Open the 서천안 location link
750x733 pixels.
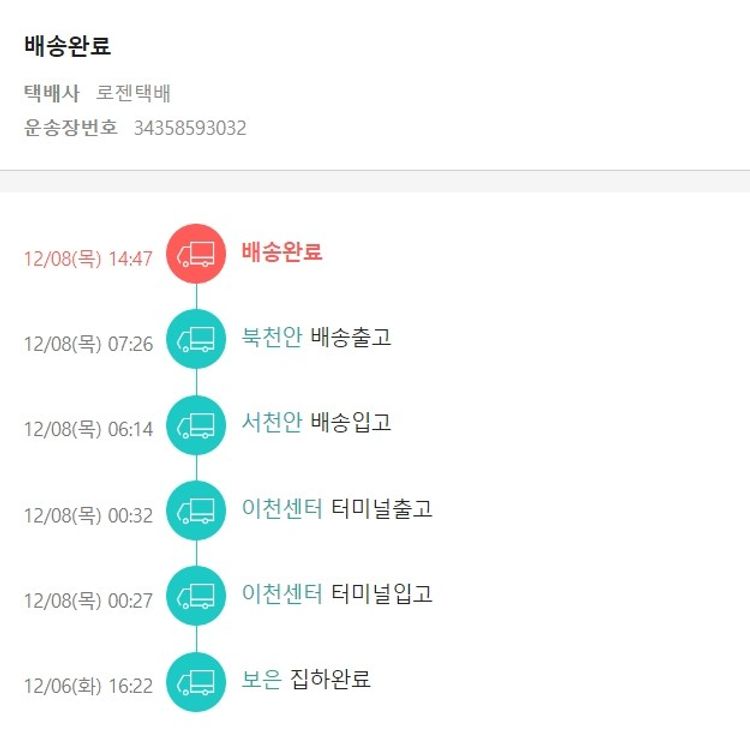[271, 423]
